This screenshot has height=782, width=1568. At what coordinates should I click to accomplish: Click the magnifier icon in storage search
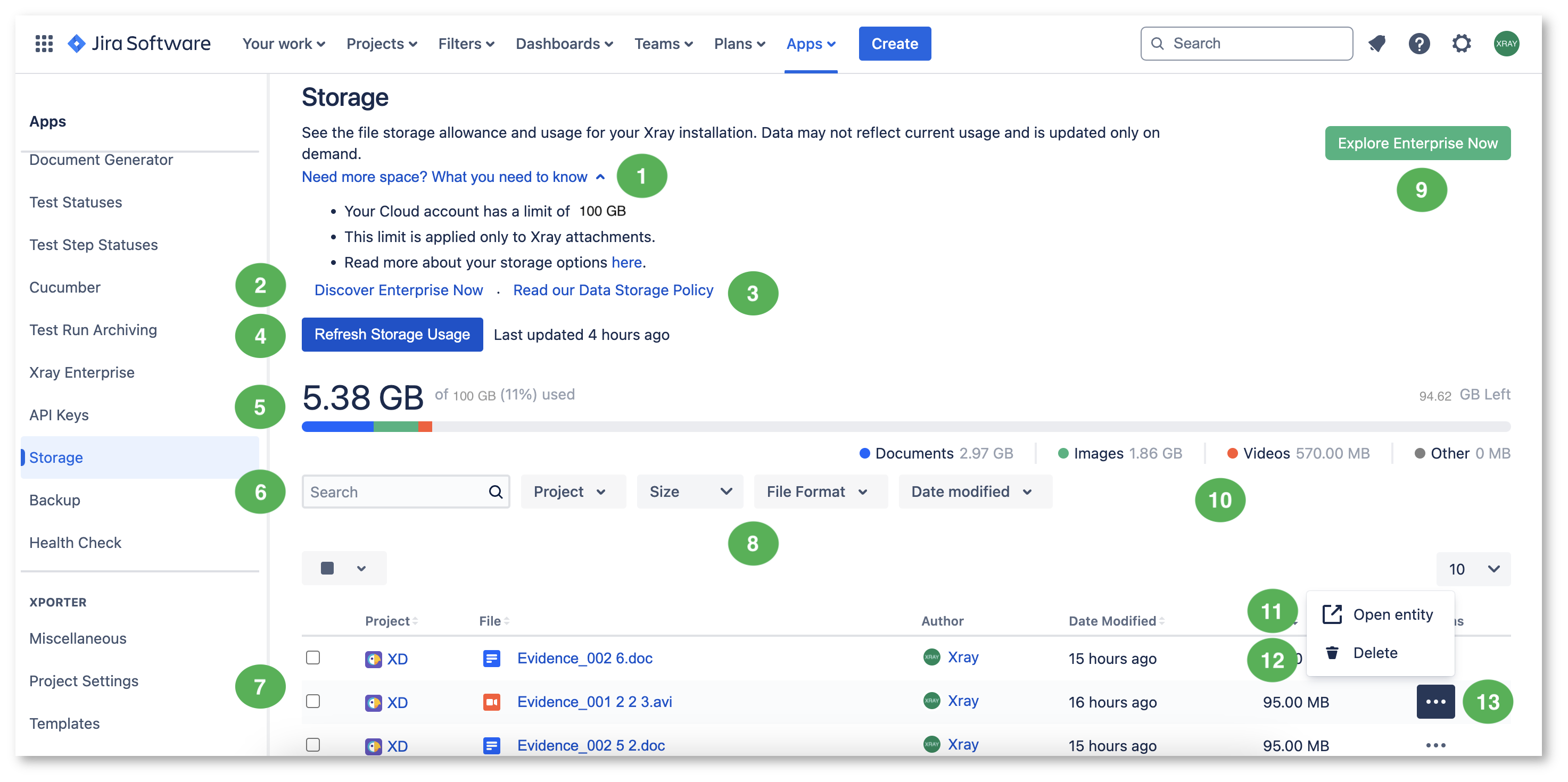point(496,492)
